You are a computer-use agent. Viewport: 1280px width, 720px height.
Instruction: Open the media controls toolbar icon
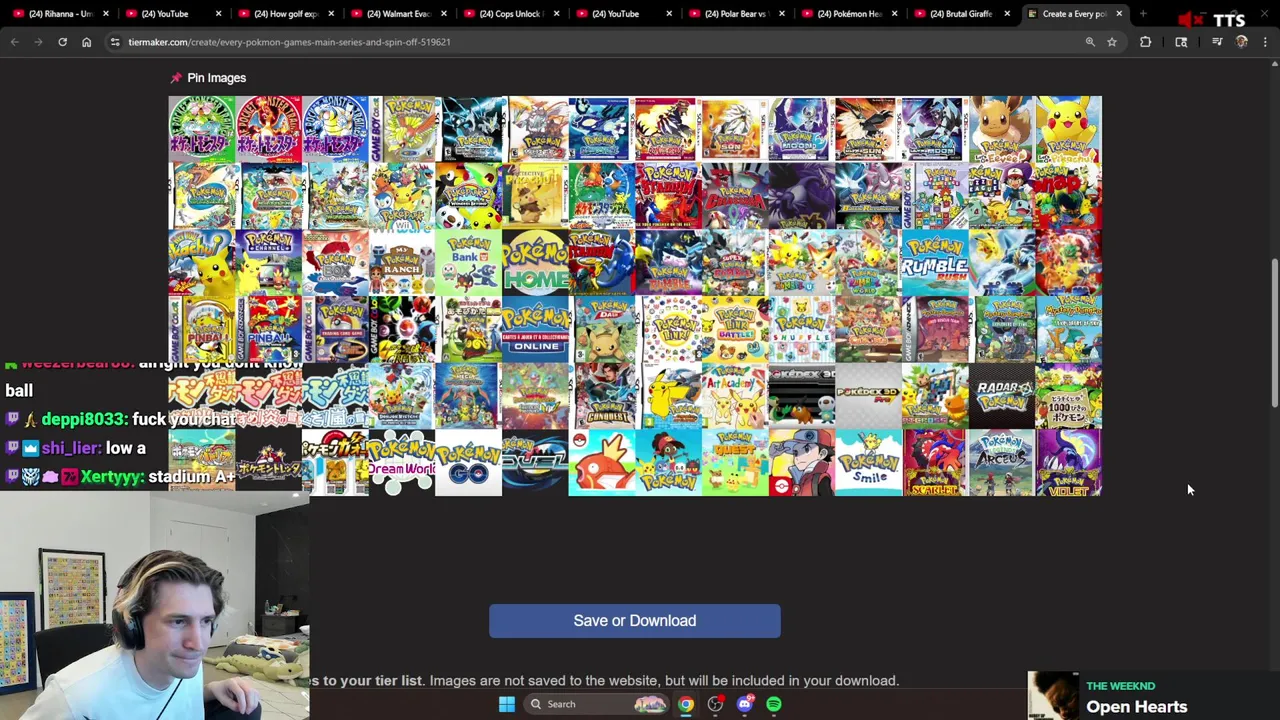[x=1217, y=42]
